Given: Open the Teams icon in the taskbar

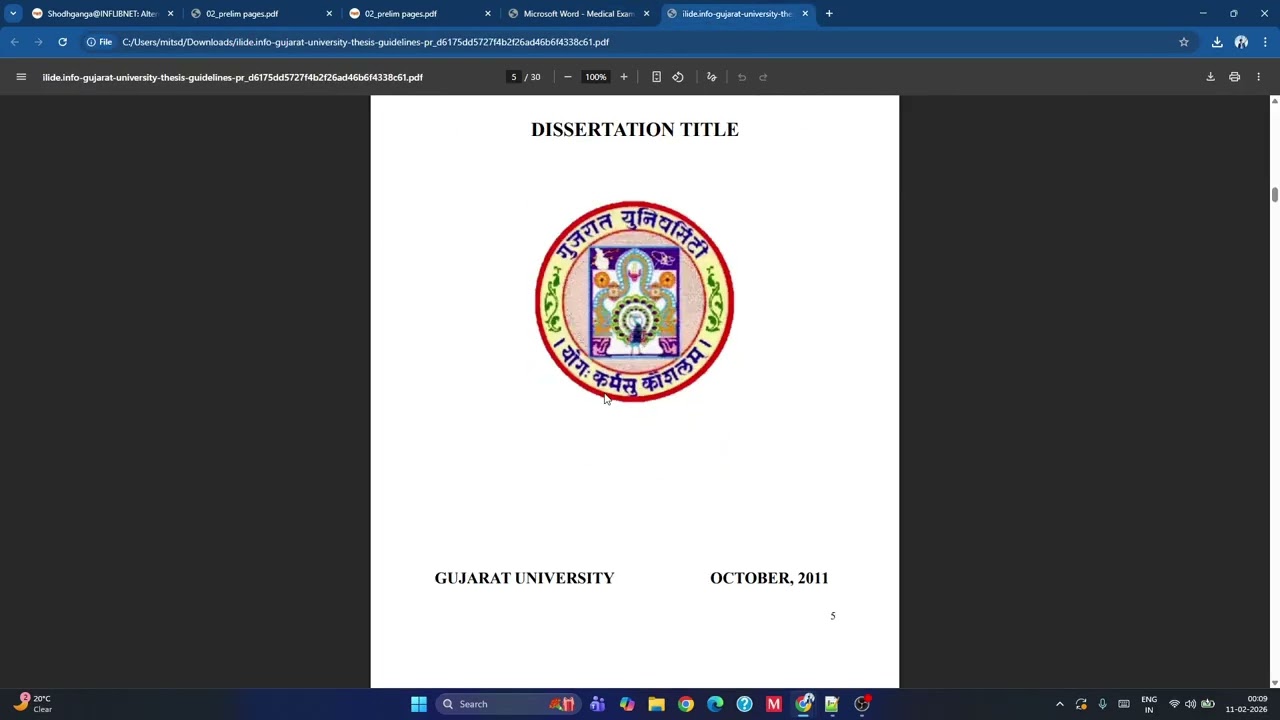Looking at the screenshot, I should point(597,704).
